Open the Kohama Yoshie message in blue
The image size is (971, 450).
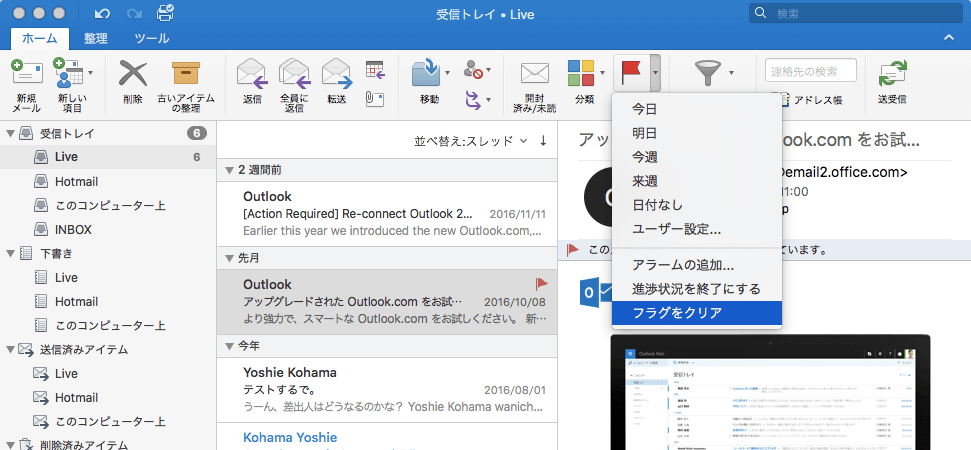click(387, 437)
